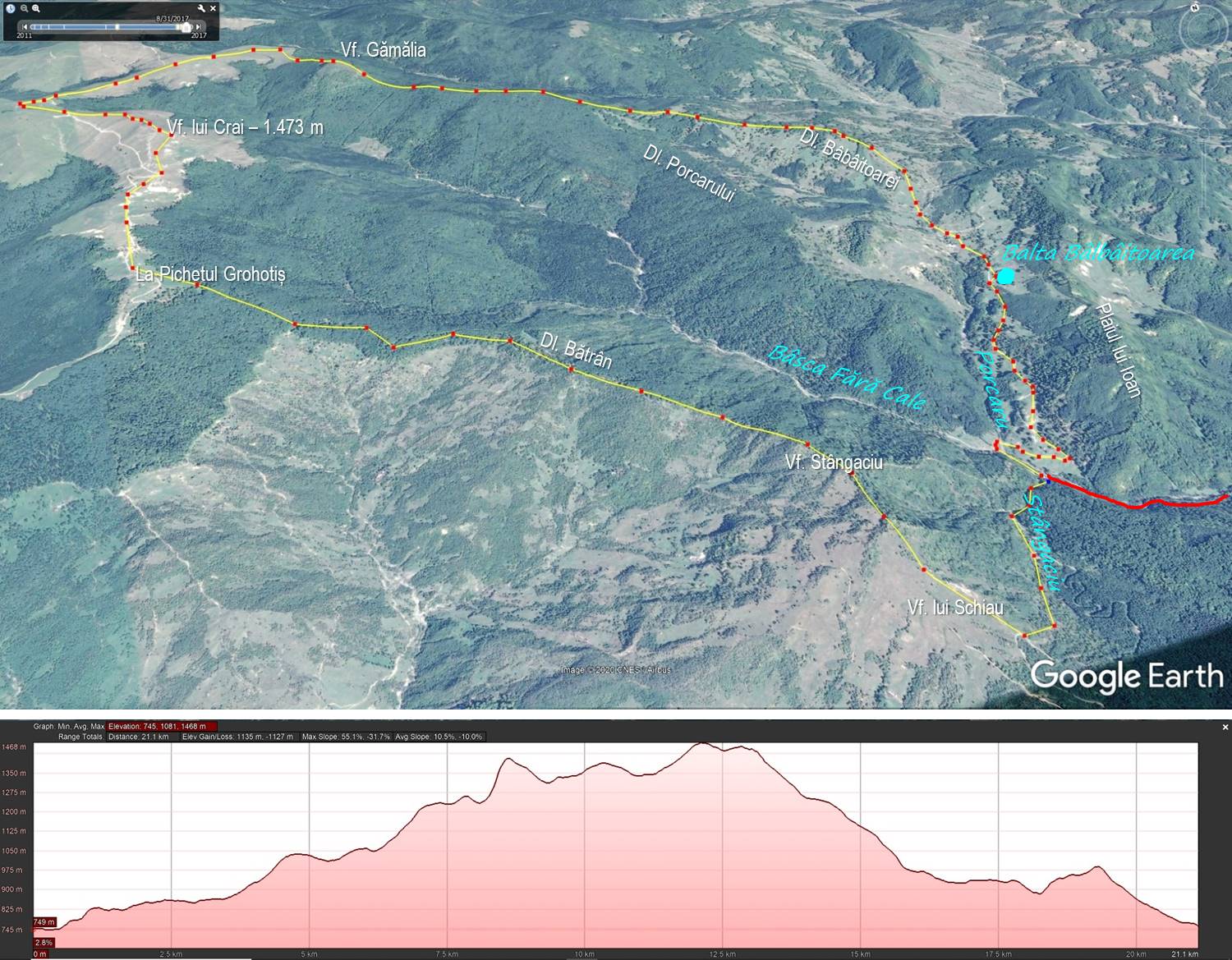Click the Elevation min/avg/max stats box
Screen dimensions: 1232x960
click(162, 726)
